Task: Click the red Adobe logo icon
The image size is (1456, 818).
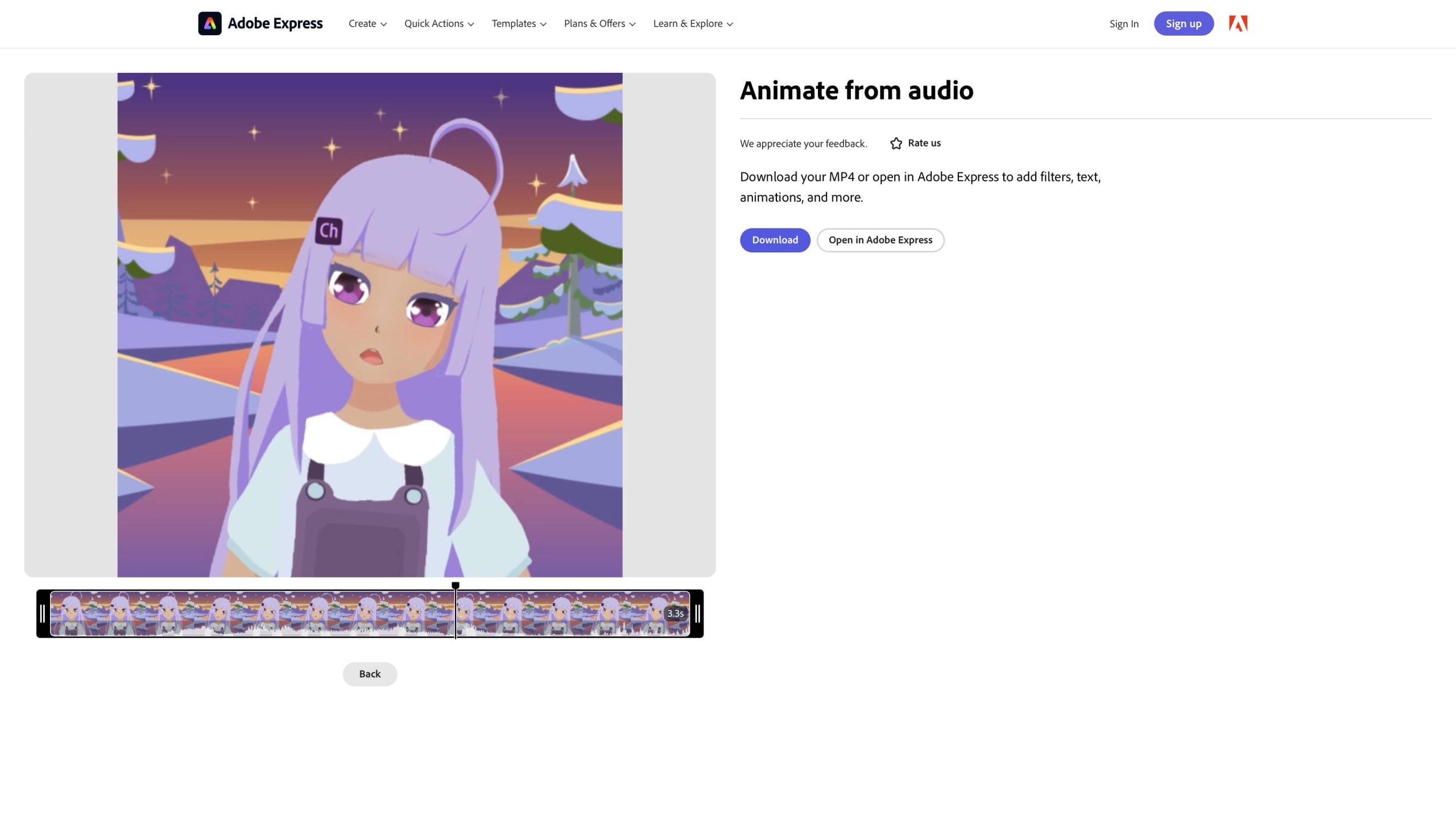Action: click(1238, 23)
